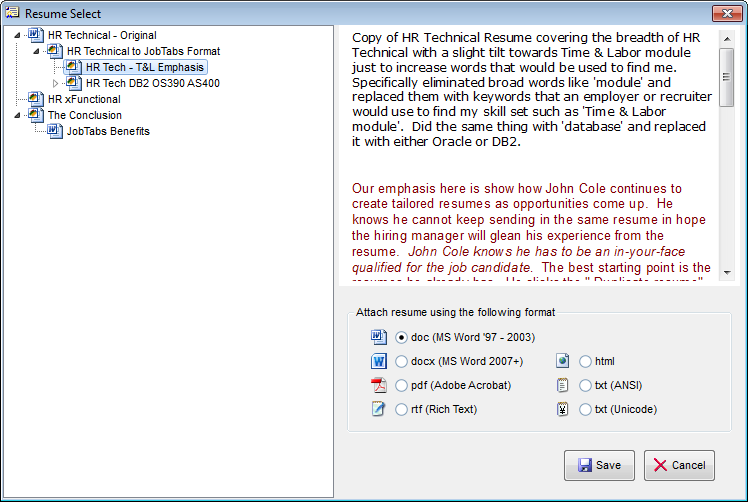This screenshot has height=502, width=748.
Task: Close the Resume Select window
Action: (x=727, y=13)
